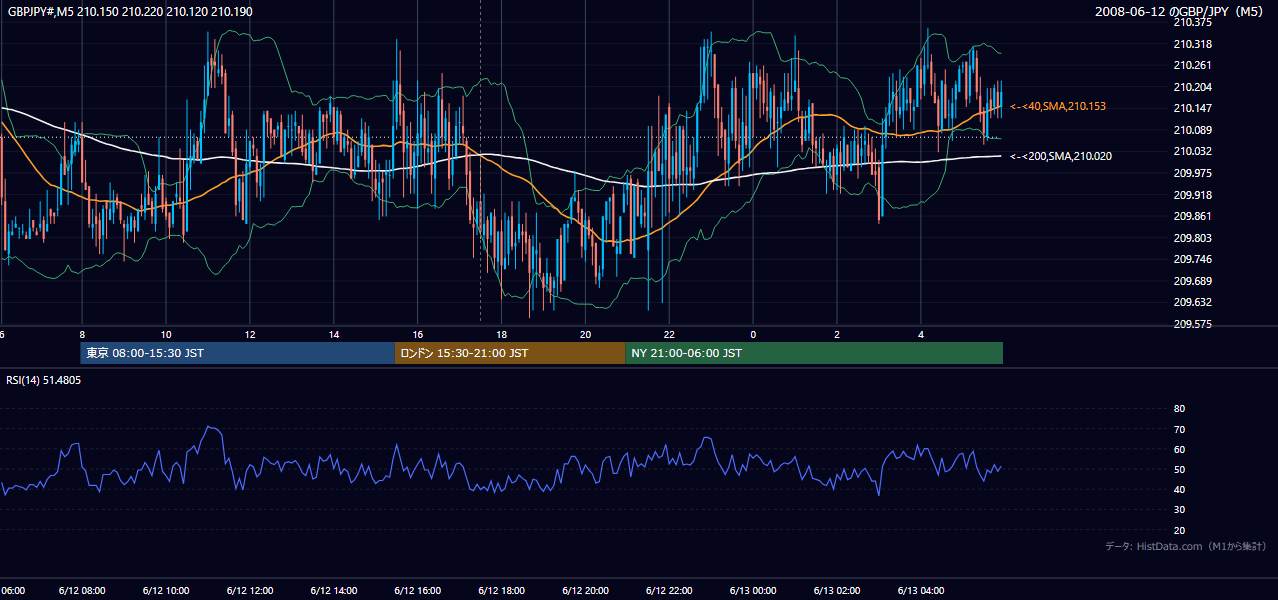Click the 209.689 price axis label

(x=1193, y=281)
